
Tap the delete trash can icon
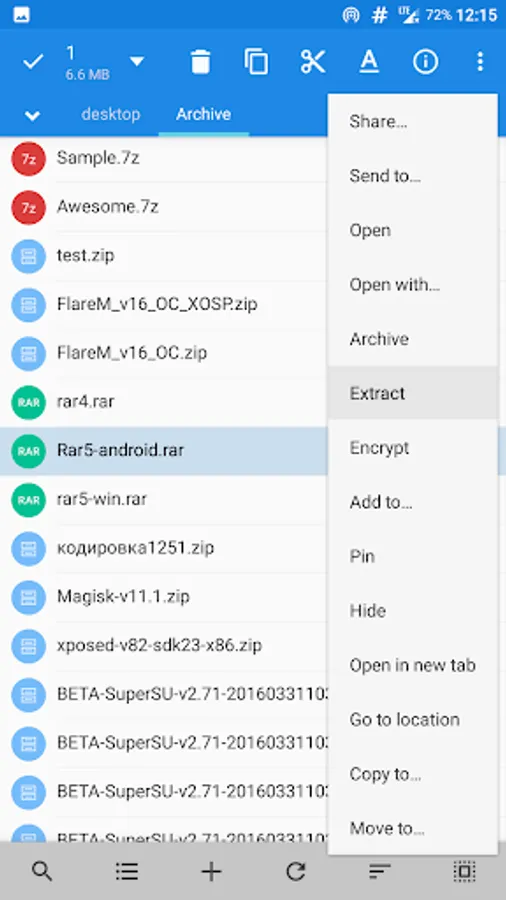tap(200, 61)
